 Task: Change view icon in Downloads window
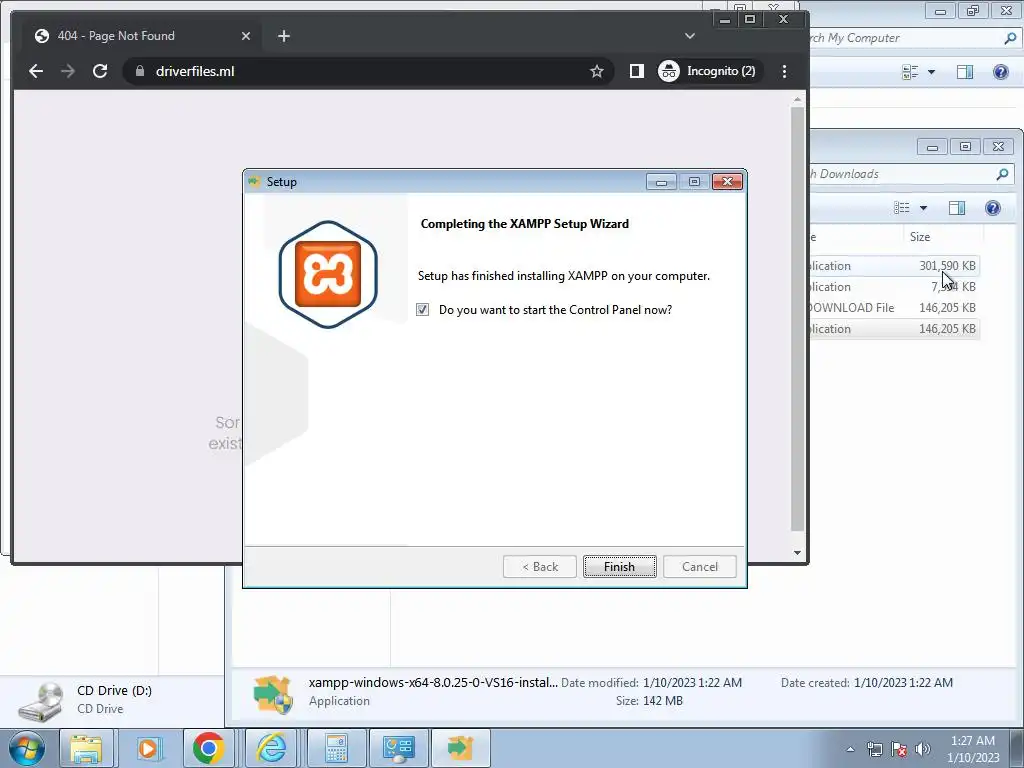click(902, 208)
